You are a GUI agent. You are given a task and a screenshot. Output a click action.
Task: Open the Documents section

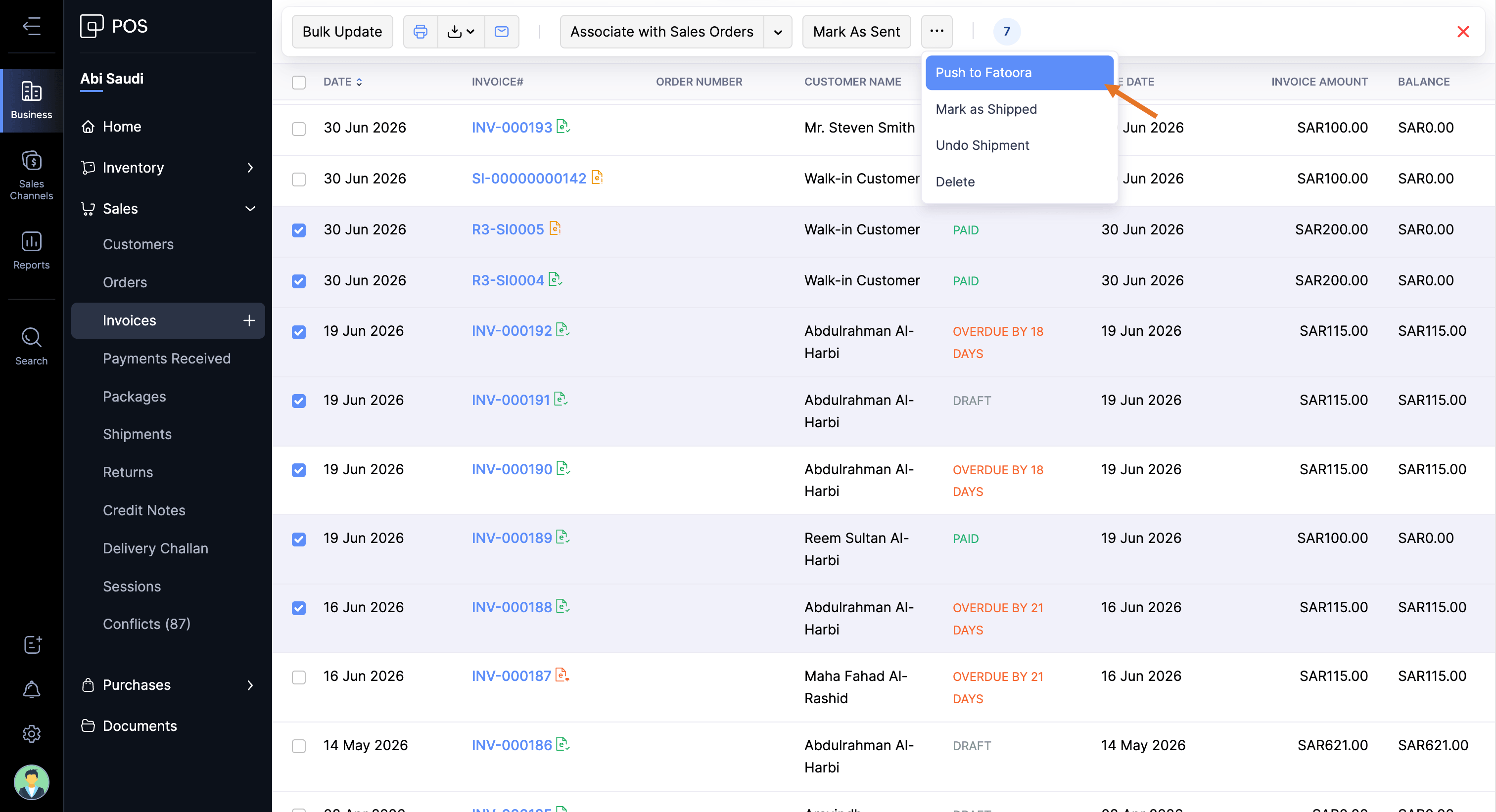coord(140,726)
